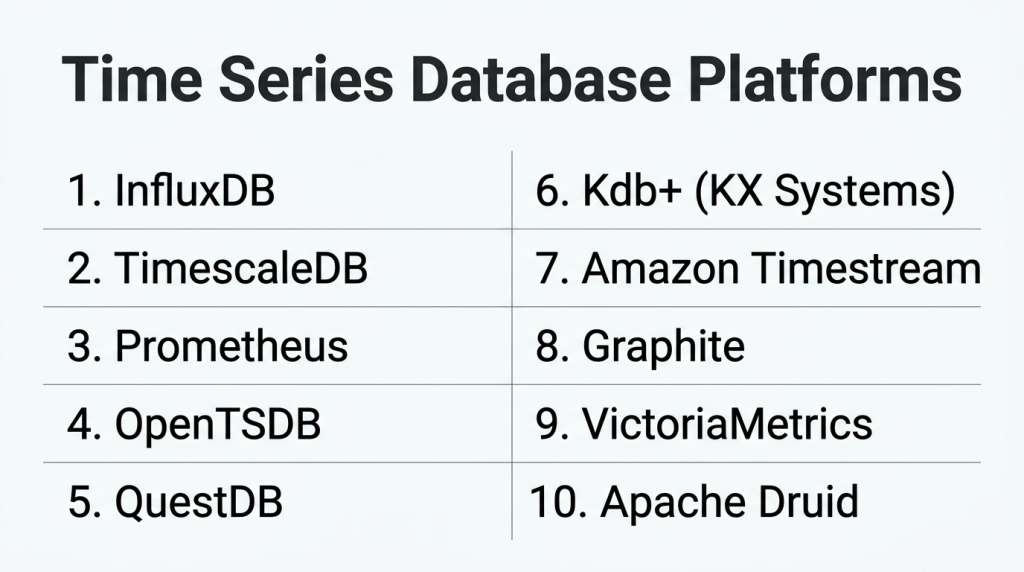Choose the QuestDB entry
The image size is (1024, 572).
[x=199, y=502]
